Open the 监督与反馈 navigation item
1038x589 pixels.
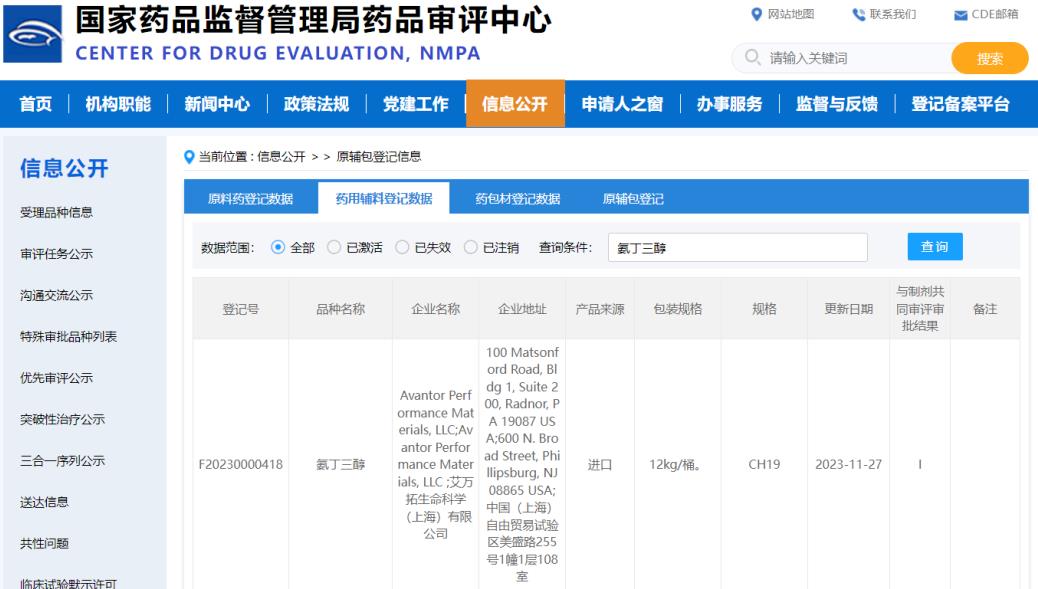[x=837, y=104]
